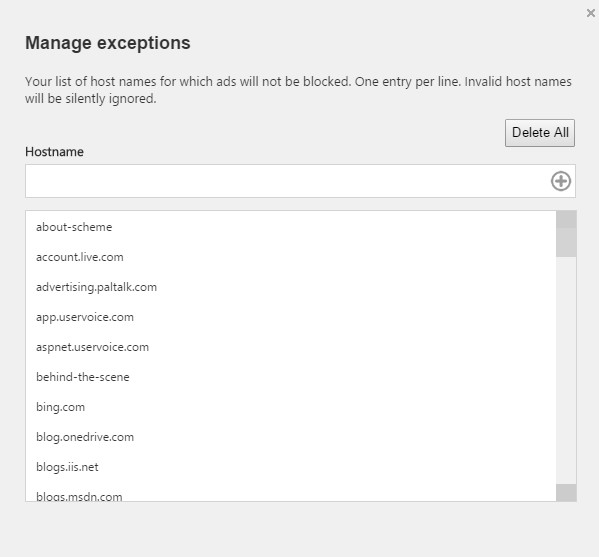Pick app.uservoice.com from the list

coord(291,317)
